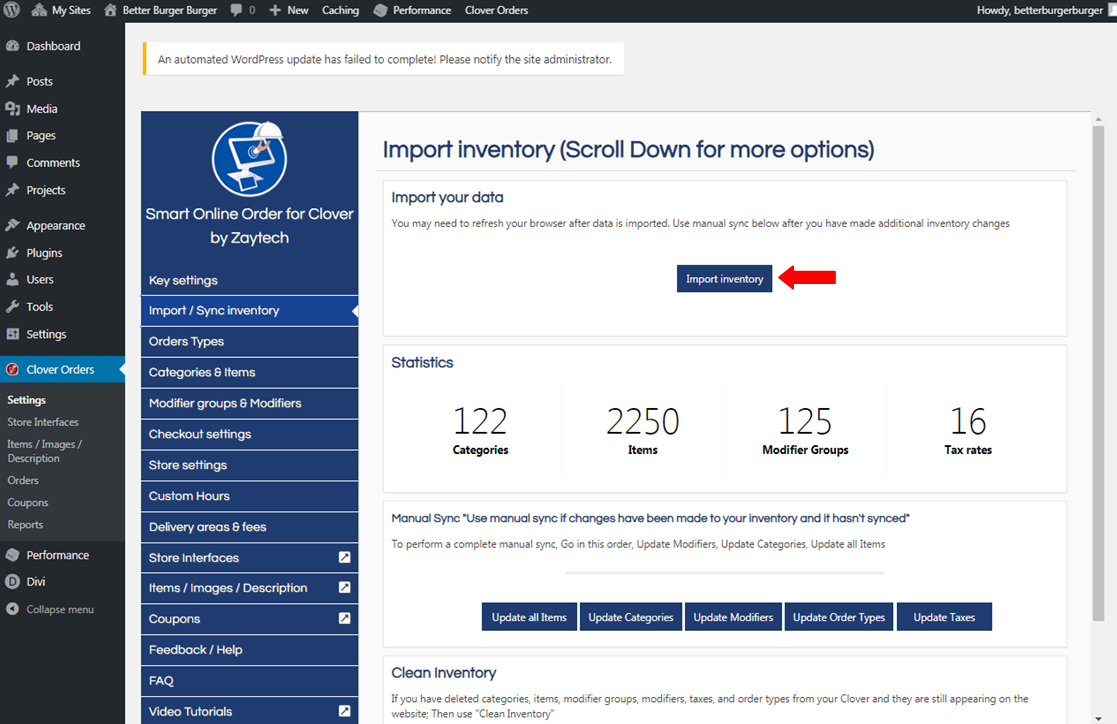Click the Update all Items button

[529, 617]
